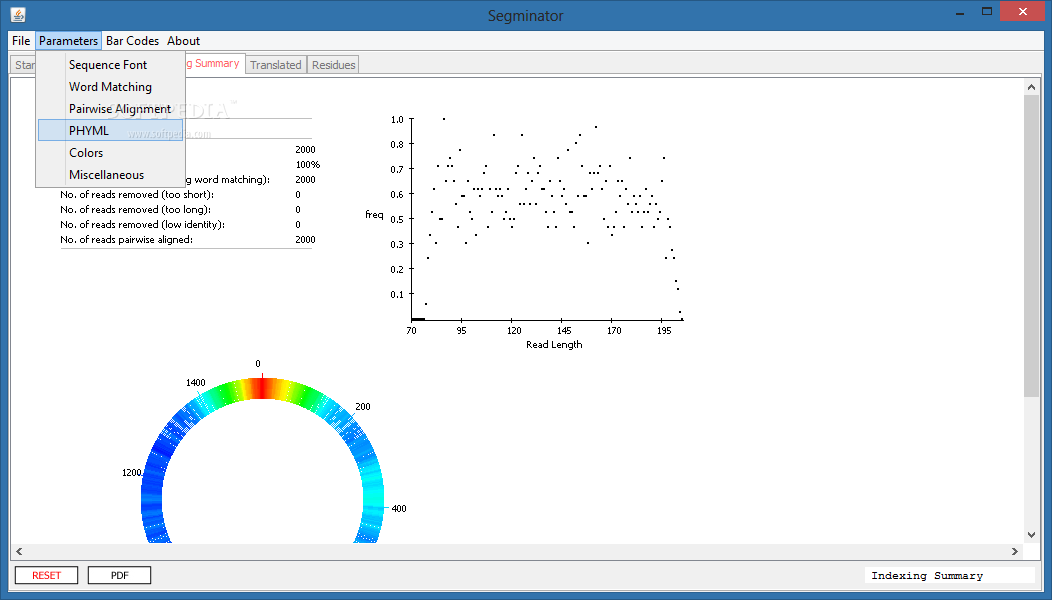Select Pairwise Alignment menu entry
This screenshot has width=1052, height=600.
111,109
